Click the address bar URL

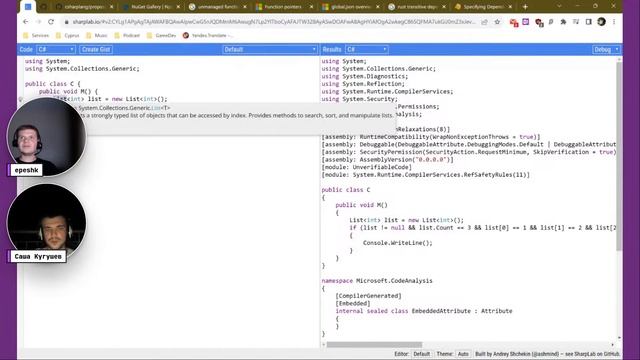pos(273,22)
